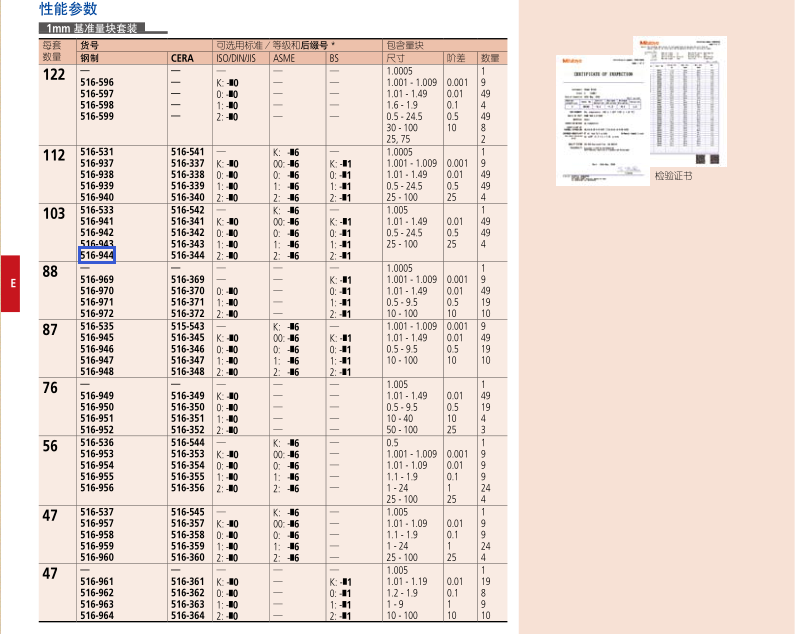Click part number 516-536

97,442
